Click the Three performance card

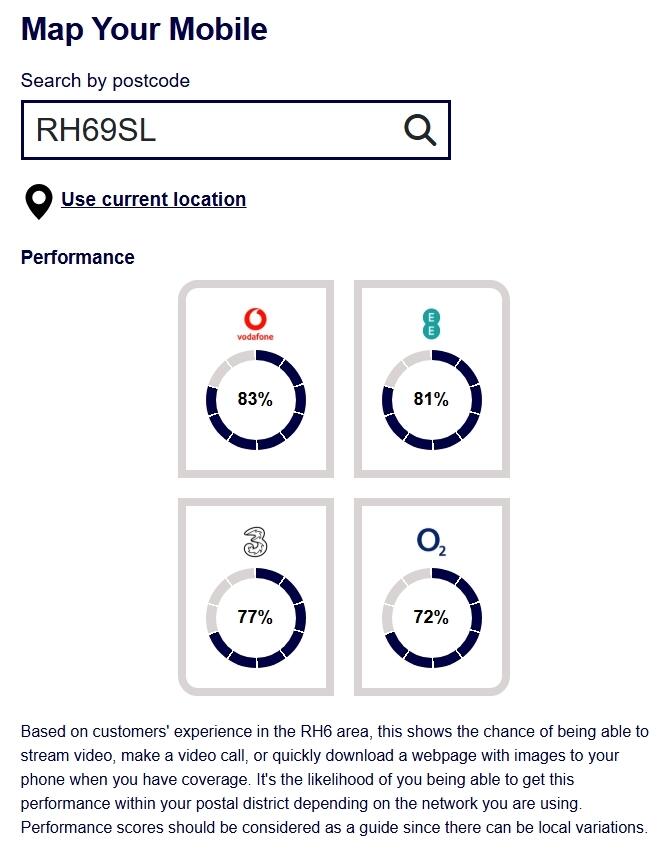[x=256, y=597]
